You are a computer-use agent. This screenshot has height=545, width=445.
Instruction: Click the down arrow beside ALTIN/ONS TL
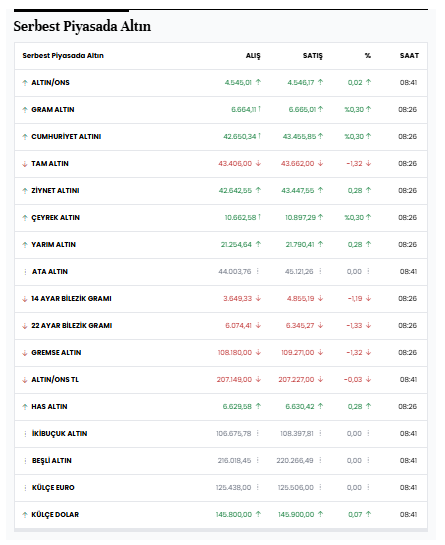[x=25, y=380]
